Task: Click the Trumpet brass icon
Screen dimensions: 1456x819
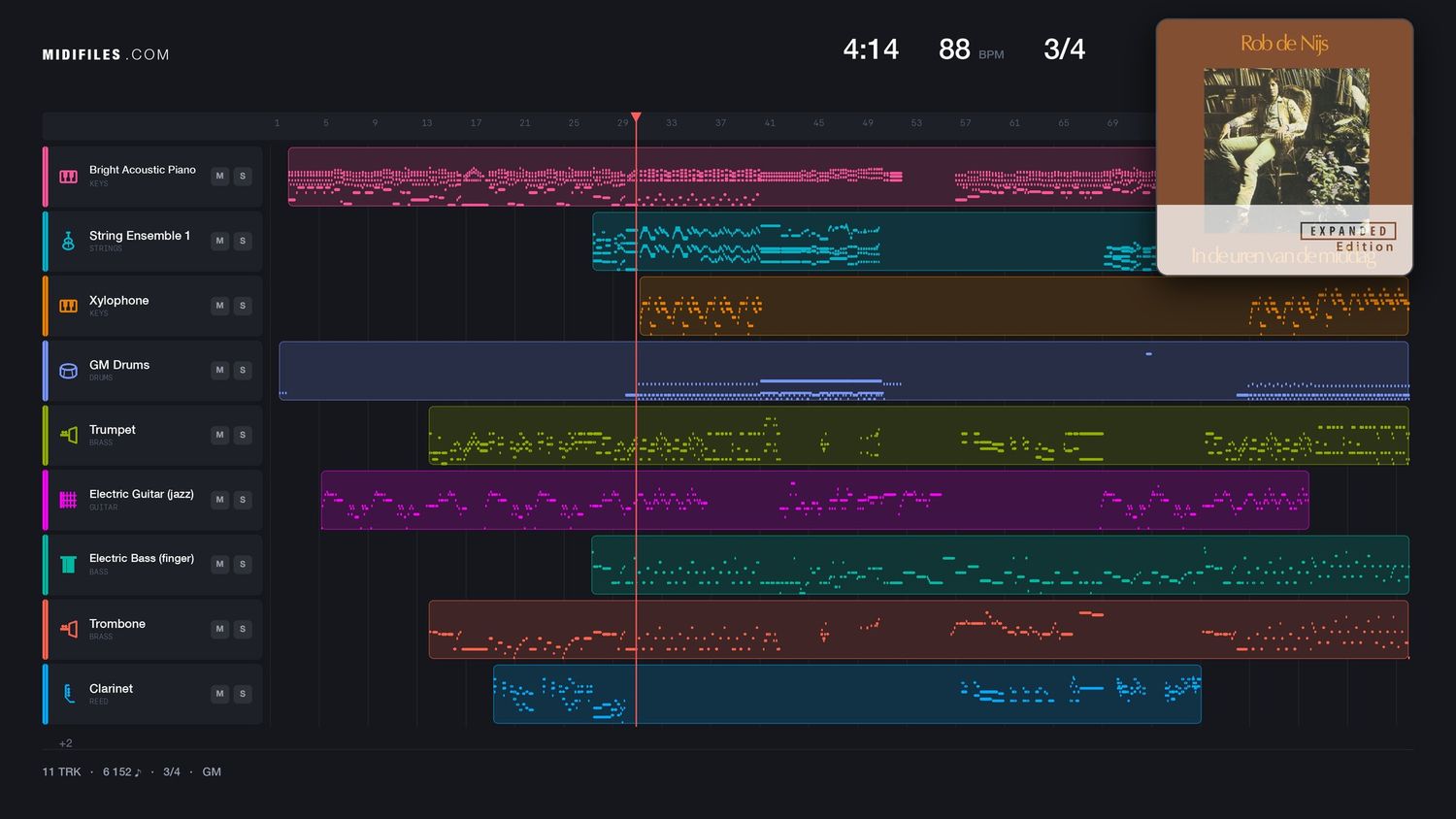Action: (68, 435)
